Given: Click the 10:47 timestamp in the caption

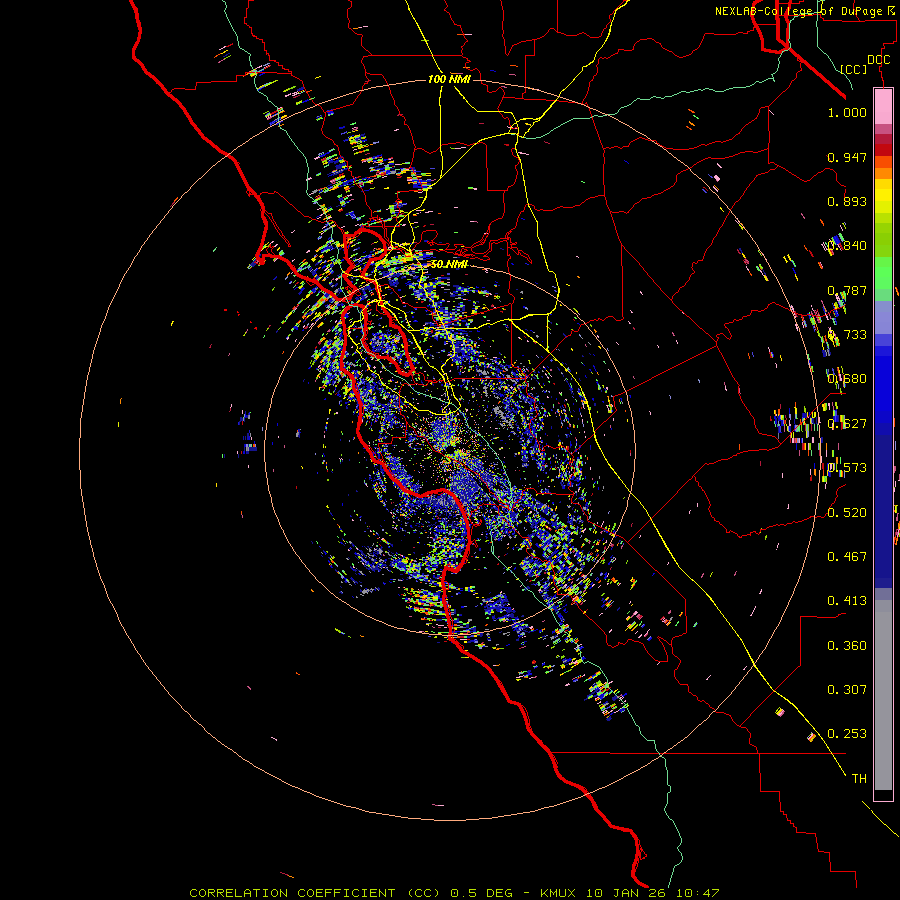Looking at the screenshot, I should pos(697,893).
